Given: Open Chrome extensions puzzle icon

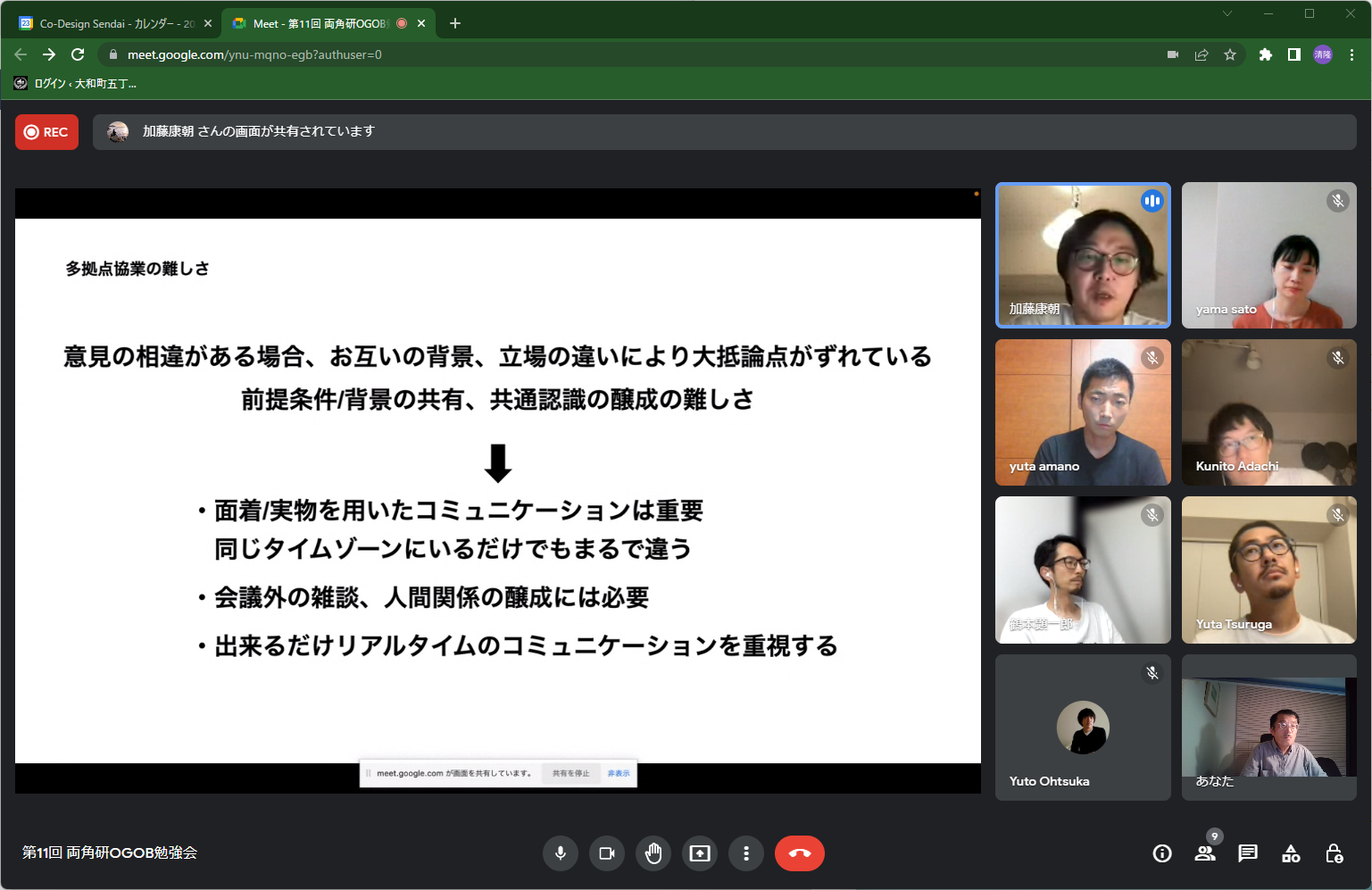Looking at the screenshot, I should click(1265, 54).
